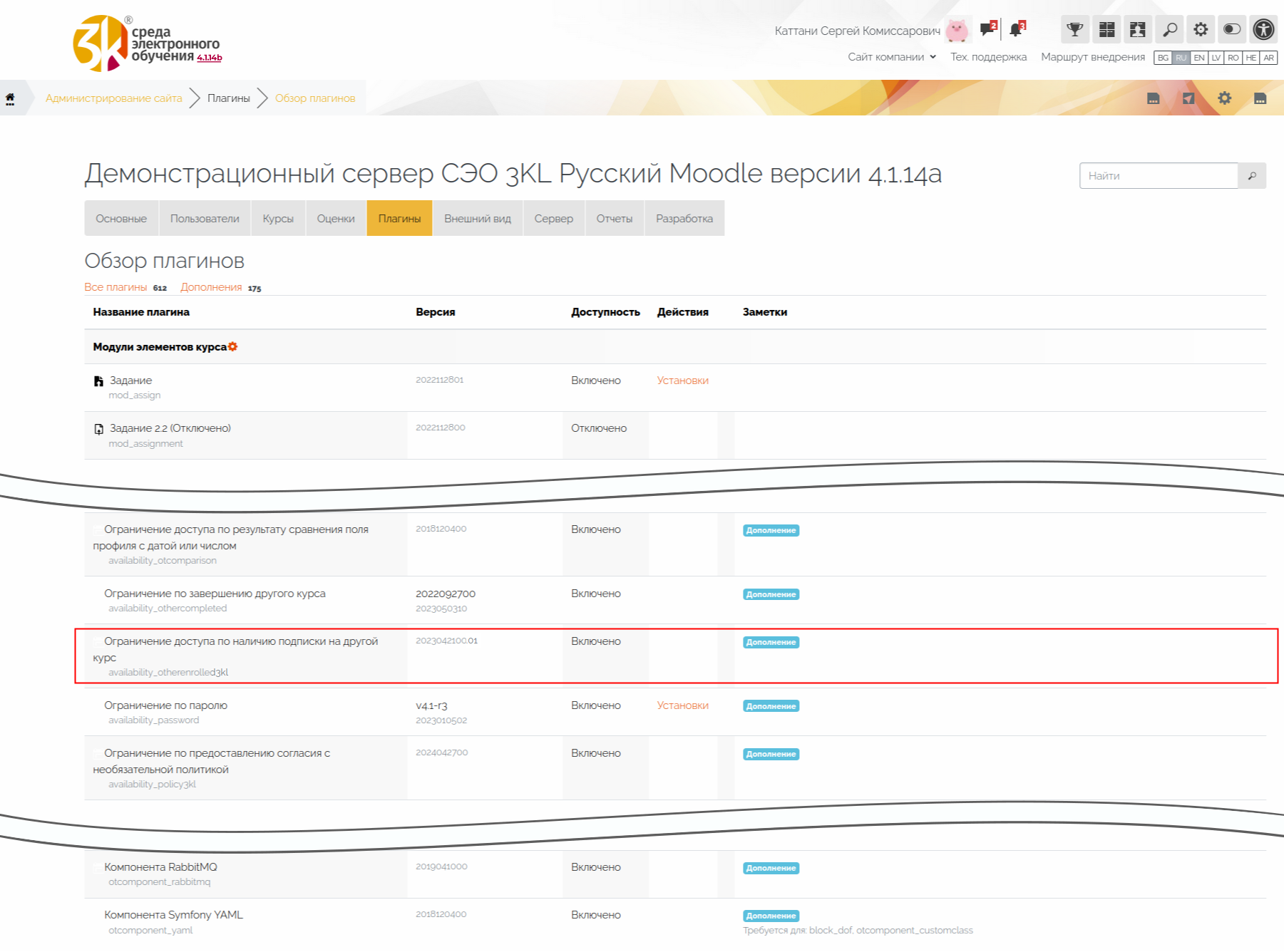Click the Найти search field
The height and width of the screenshot is (952, 1284).
[x=1158, y=176]
